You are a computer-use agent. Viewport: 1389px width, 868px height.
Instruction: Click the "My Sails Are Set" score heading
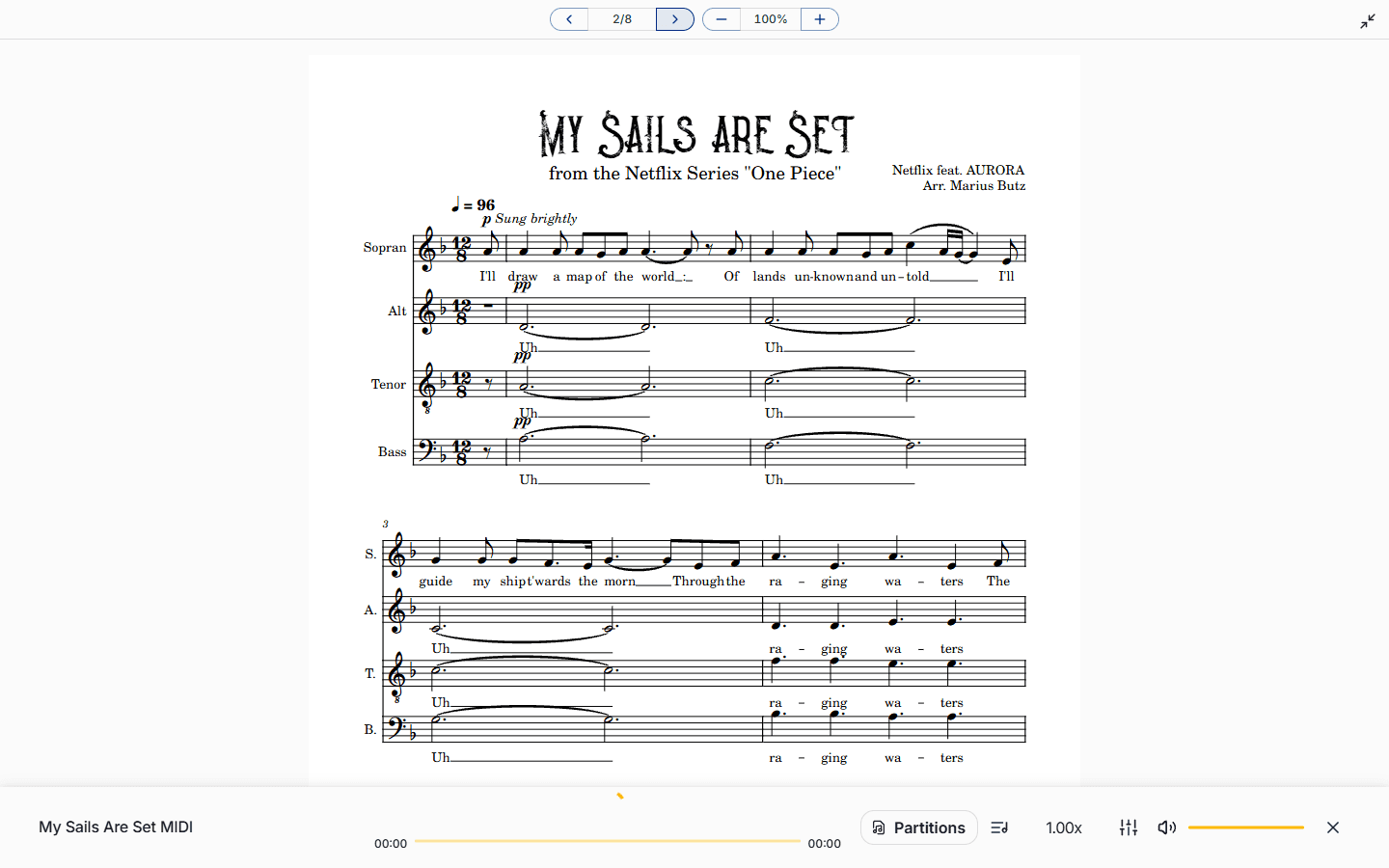(x=696, y=134)
